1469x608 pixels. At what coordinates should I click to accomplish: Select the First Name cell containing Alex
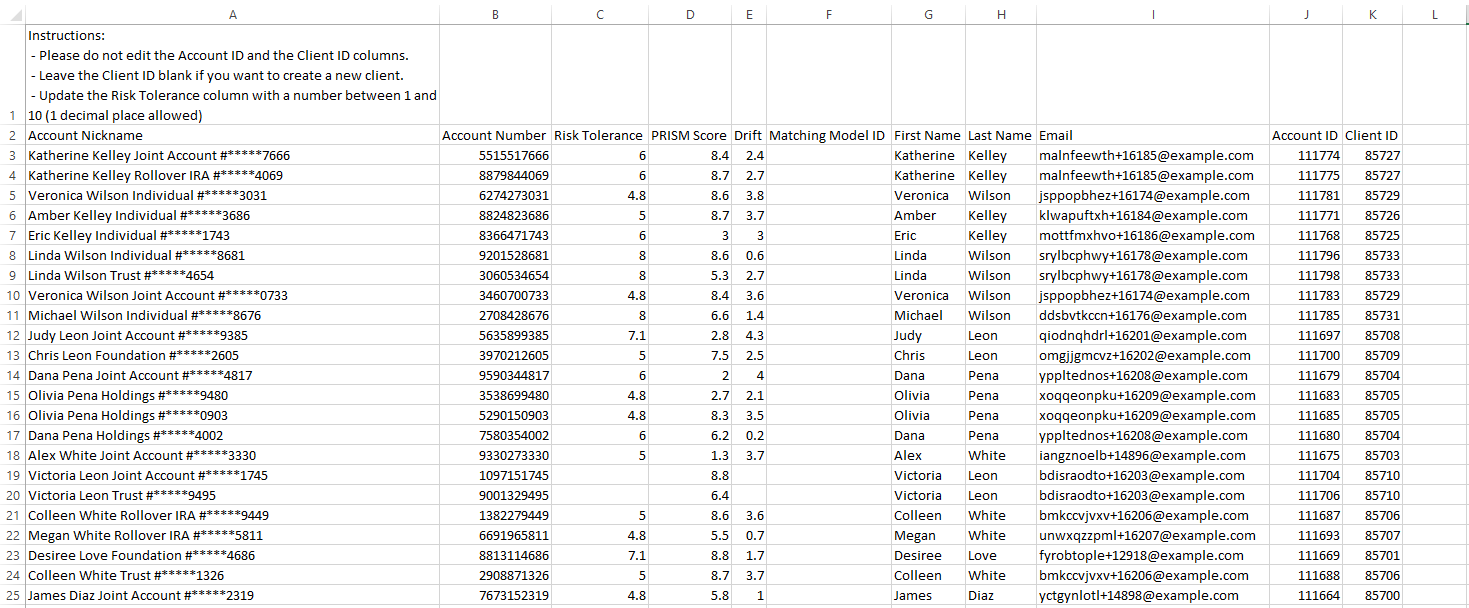[x=928, y=455]
